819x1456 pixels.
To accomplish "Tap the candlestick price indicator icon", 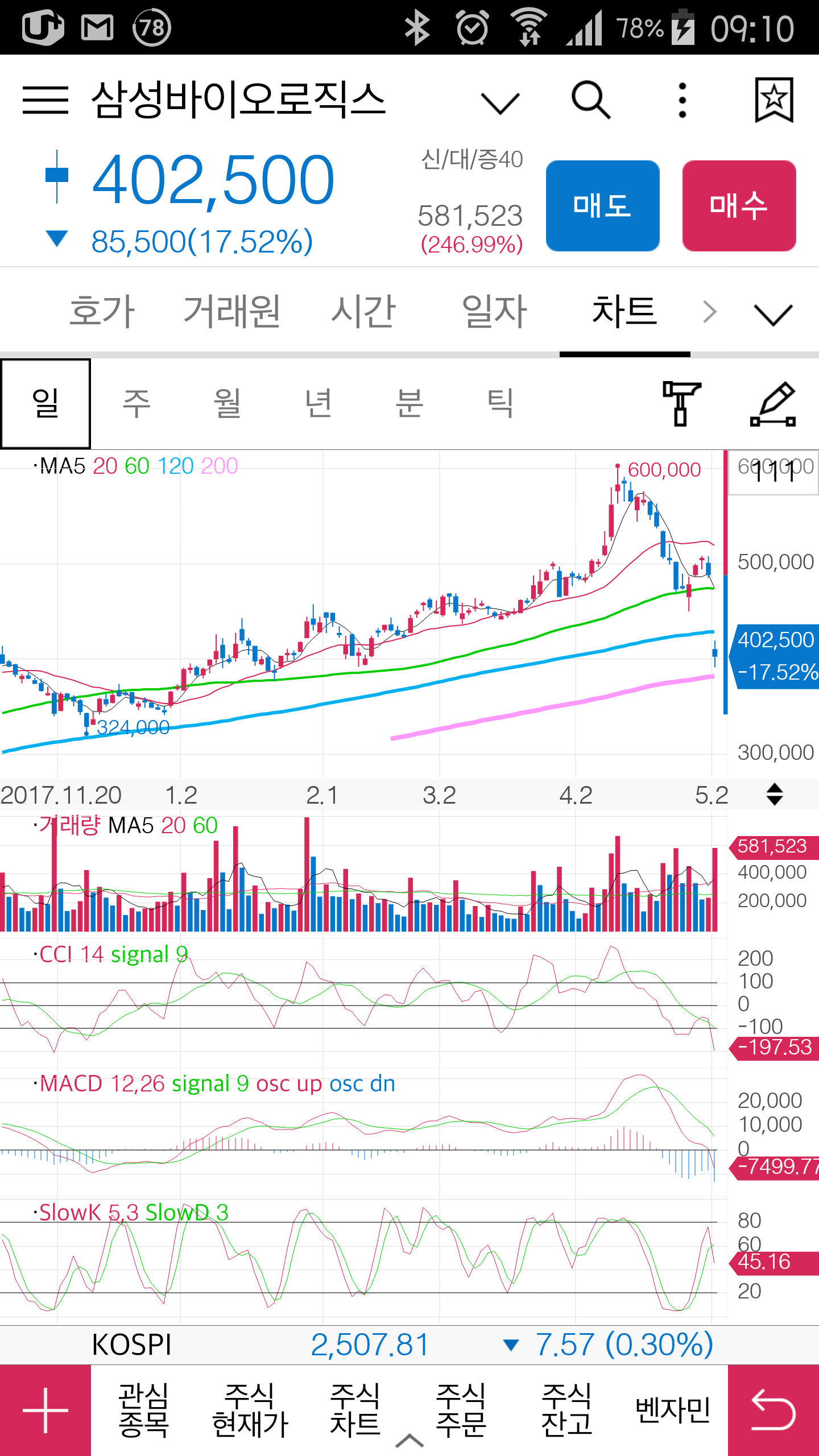I will click(x=57, y=176).
